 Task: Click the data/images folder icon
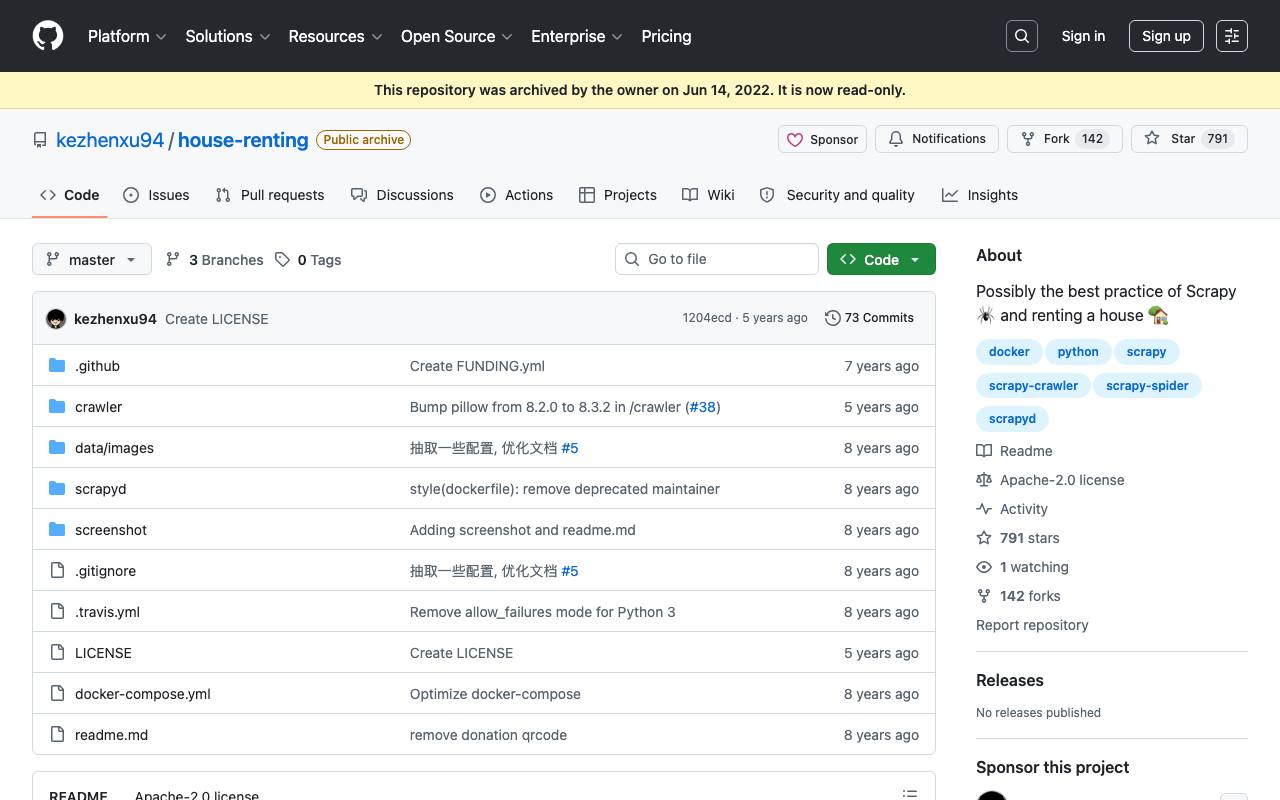(57, 448)
